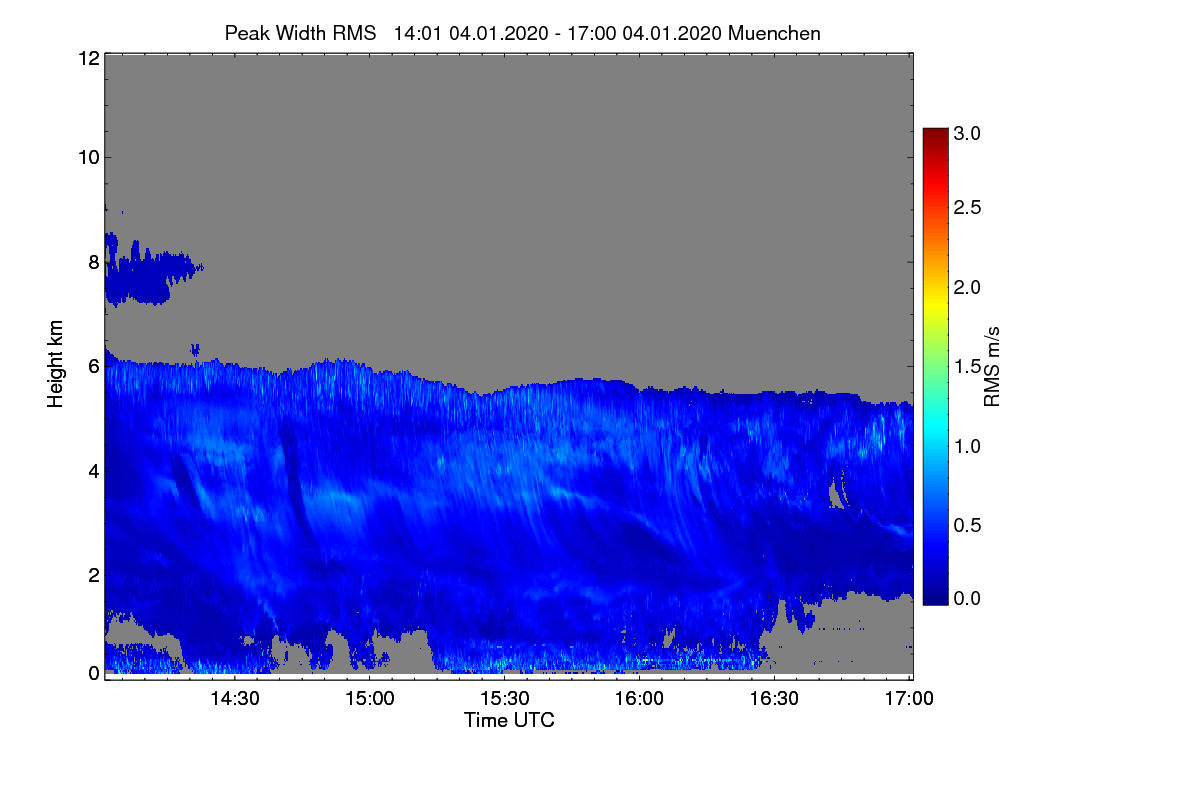The image size is (1200, 800).
Task: Click the 15:30 time tick label
Action: click(505, 698)
